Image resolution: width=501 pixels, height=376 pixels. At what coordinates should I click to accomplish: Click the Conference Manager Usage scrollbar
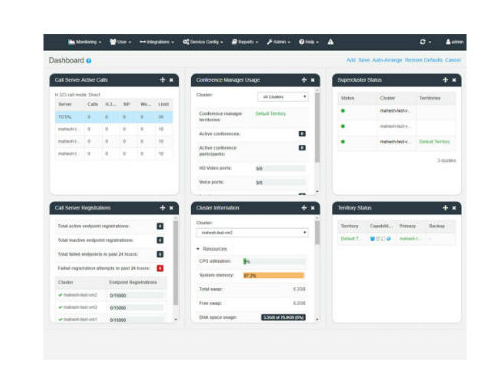317,128
